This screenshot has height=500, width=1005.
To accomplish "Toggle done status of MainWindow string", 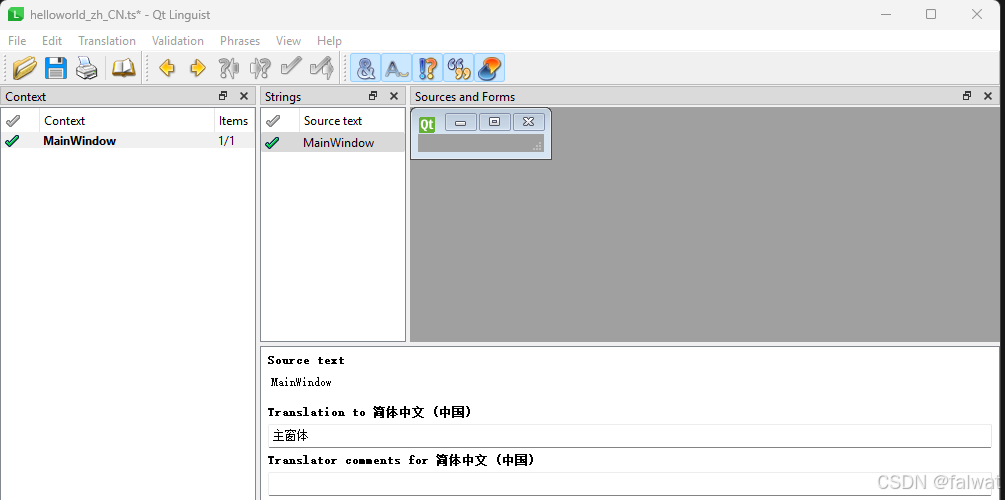I will pos(272,143).
